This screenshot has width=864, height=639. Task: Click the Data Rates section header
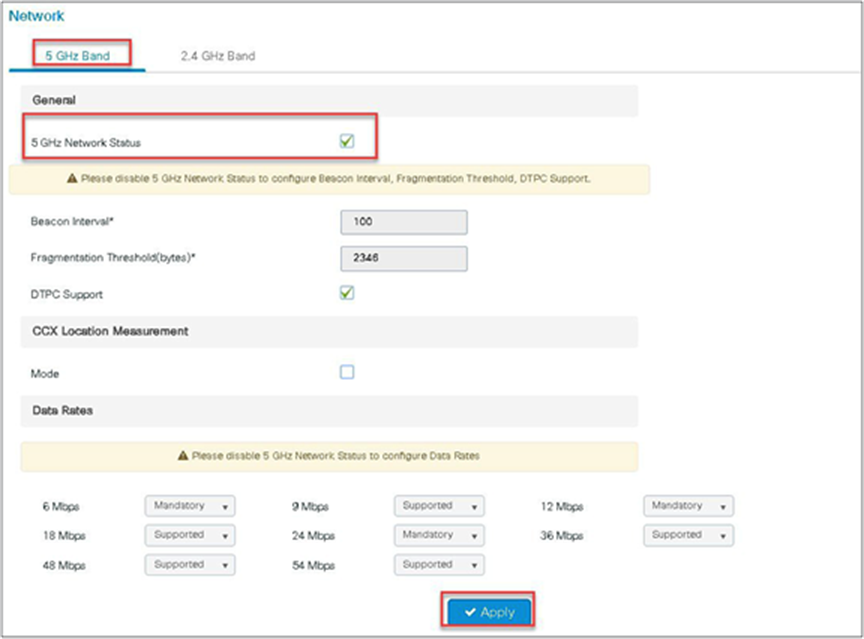click(x=329, y=410)
